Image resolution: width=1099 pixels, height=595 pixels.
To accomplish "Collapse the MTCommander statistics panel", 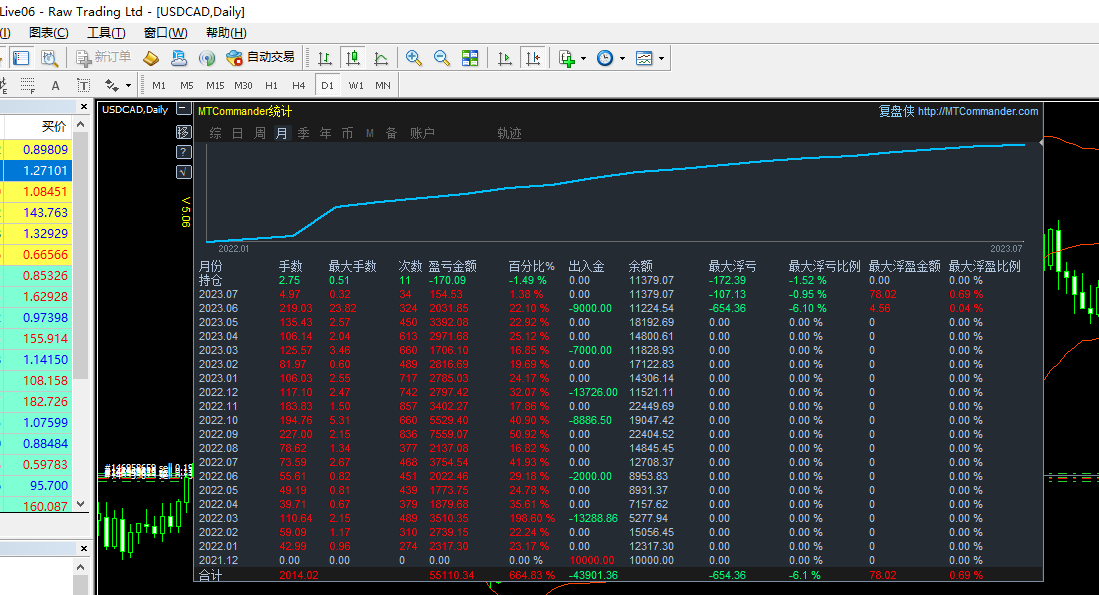I will pyautogui.click(x=183, y=109).
